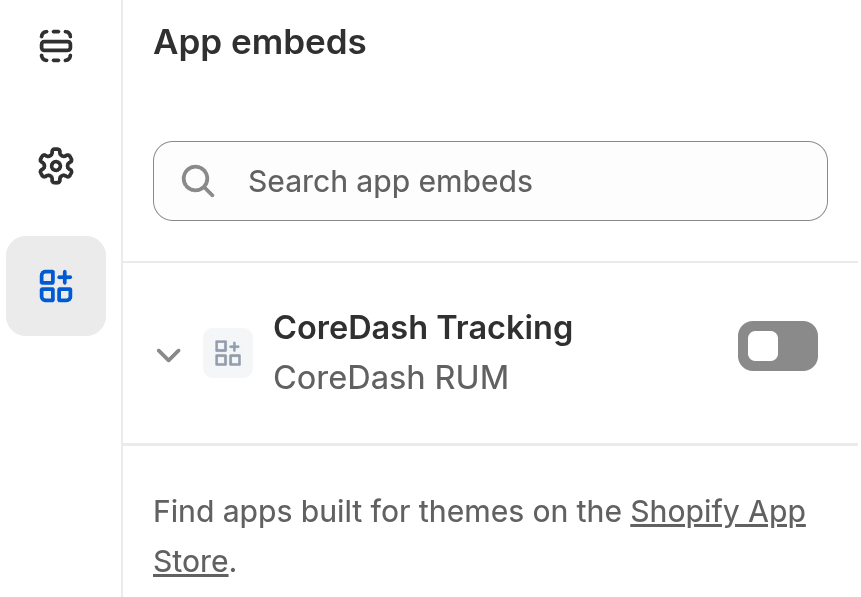861x597 pixels.
Task: Click the knob of the CoreDash toggle
Action: tap(763, 346)
